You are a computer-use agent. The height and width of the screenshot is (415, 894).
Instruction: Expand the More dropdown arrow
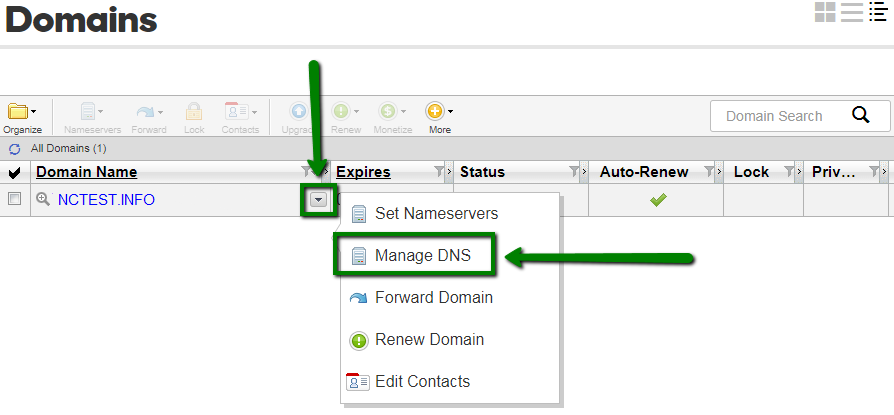(x=450, y=111)
